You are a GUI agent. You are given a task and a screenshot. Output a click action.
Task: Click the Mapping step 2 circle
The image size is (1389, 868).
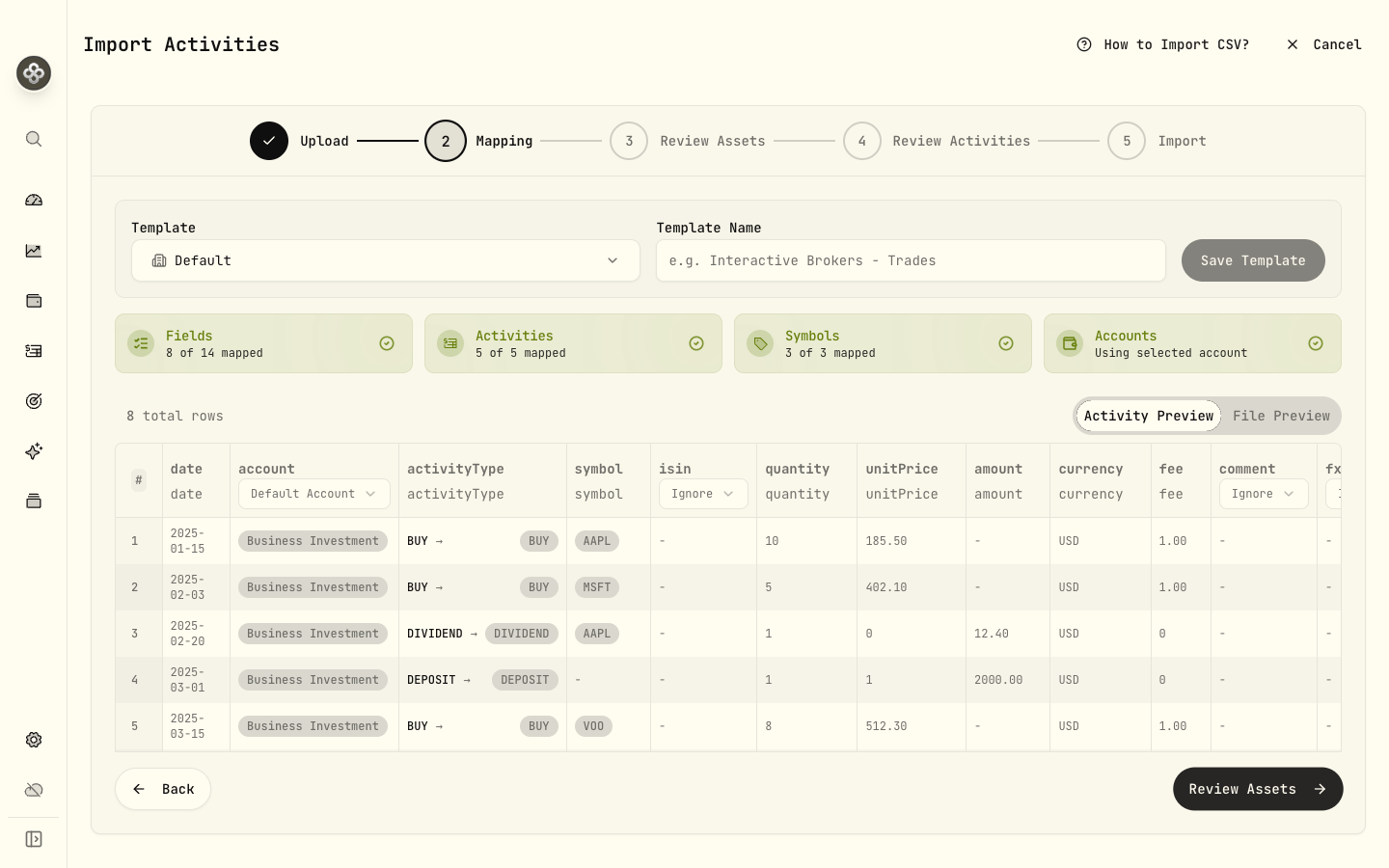coord(446,141)
